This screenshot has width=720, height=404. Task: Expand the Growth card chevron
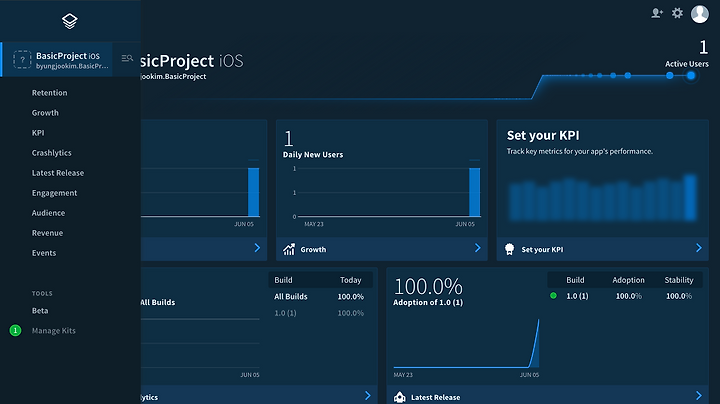pyautogui.click(x=478, y=248)
